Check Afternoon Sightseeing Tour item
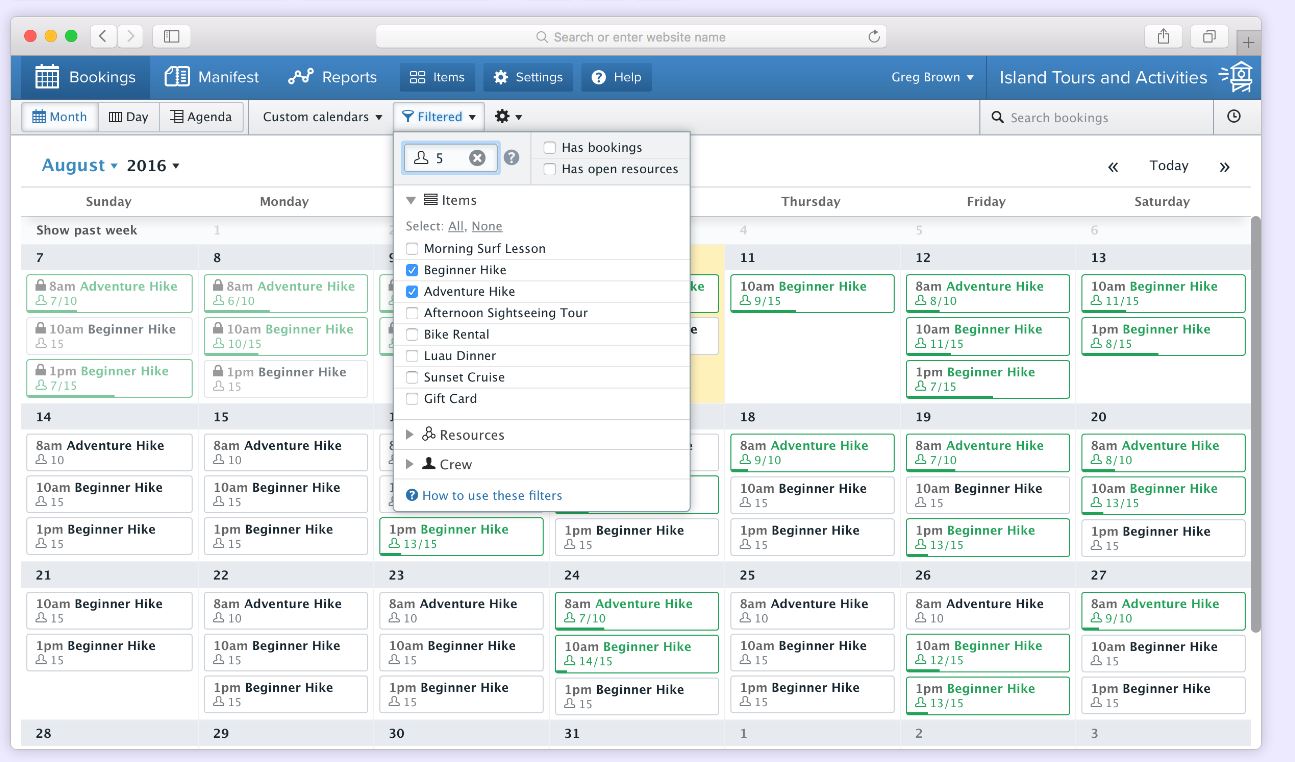Viewport: 1295px width, 762px height. pos(412,313)
